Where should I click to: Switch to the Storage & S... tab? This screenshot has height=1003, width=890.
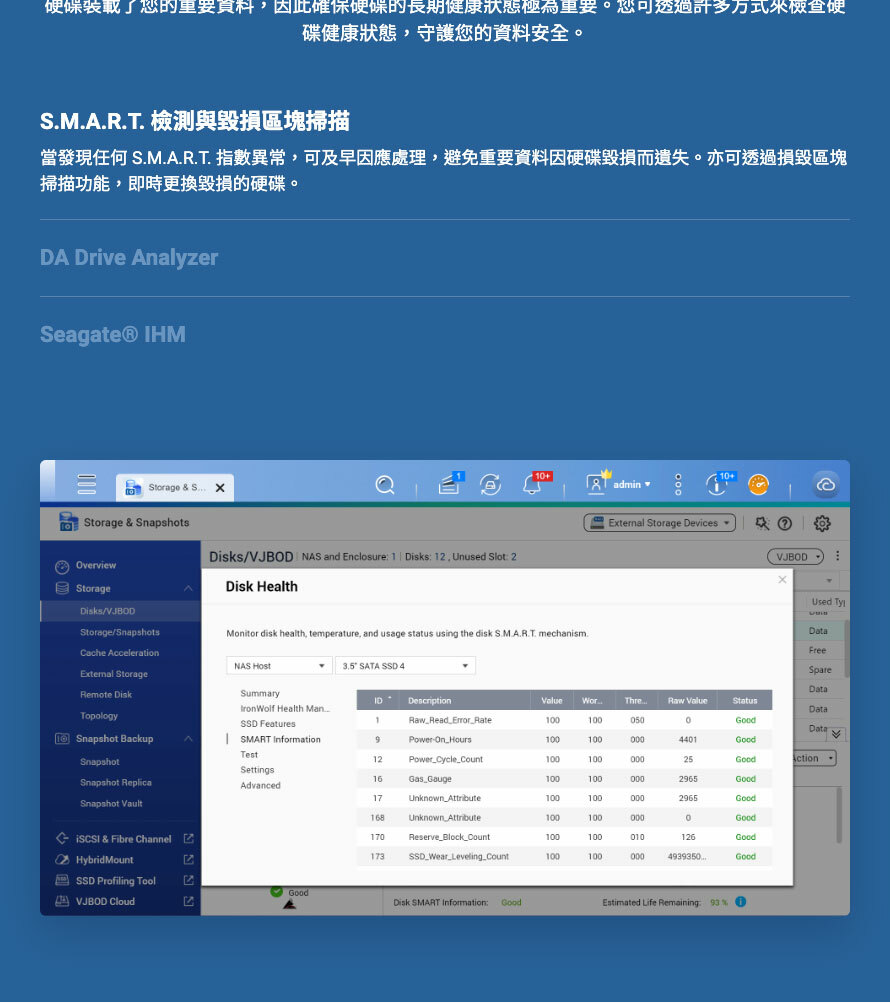click(x=174, y=487)
